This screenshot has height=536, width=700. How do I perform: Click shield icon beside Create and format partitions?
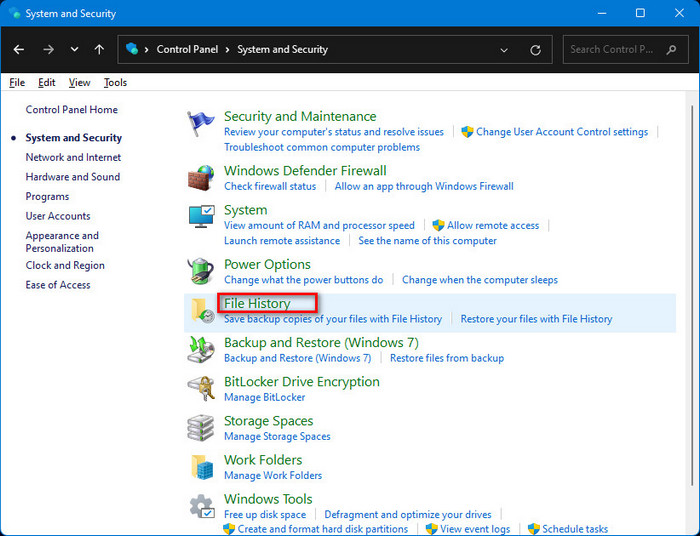(229, 529)
